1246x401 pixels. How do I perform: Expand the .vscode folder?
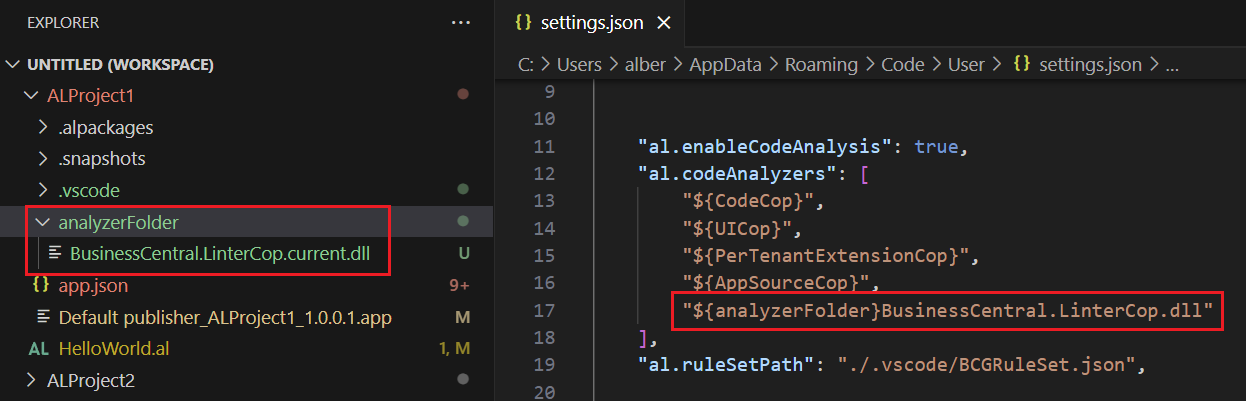point(43,190)
